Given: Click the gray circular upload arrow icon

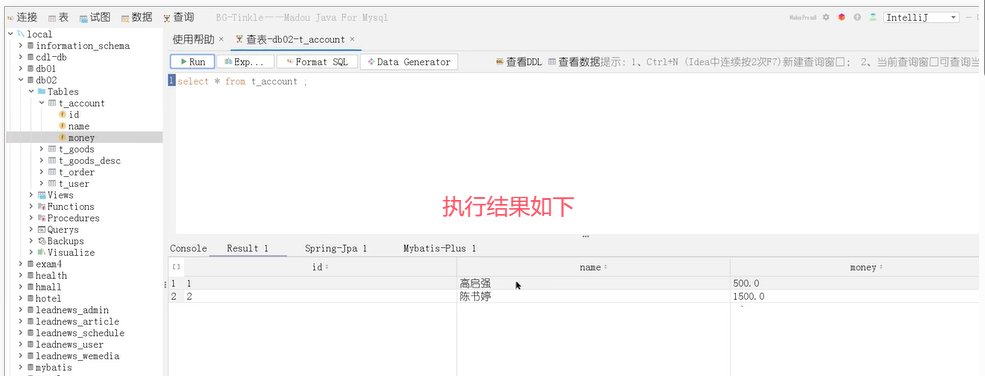Looking at the screenshot, I should click(x=857, y=18).
